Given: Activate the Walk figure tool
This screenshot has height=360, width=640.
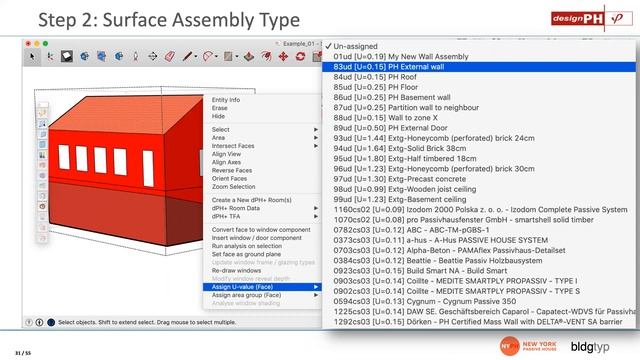Looking at the screenshot, I should 136,56.
